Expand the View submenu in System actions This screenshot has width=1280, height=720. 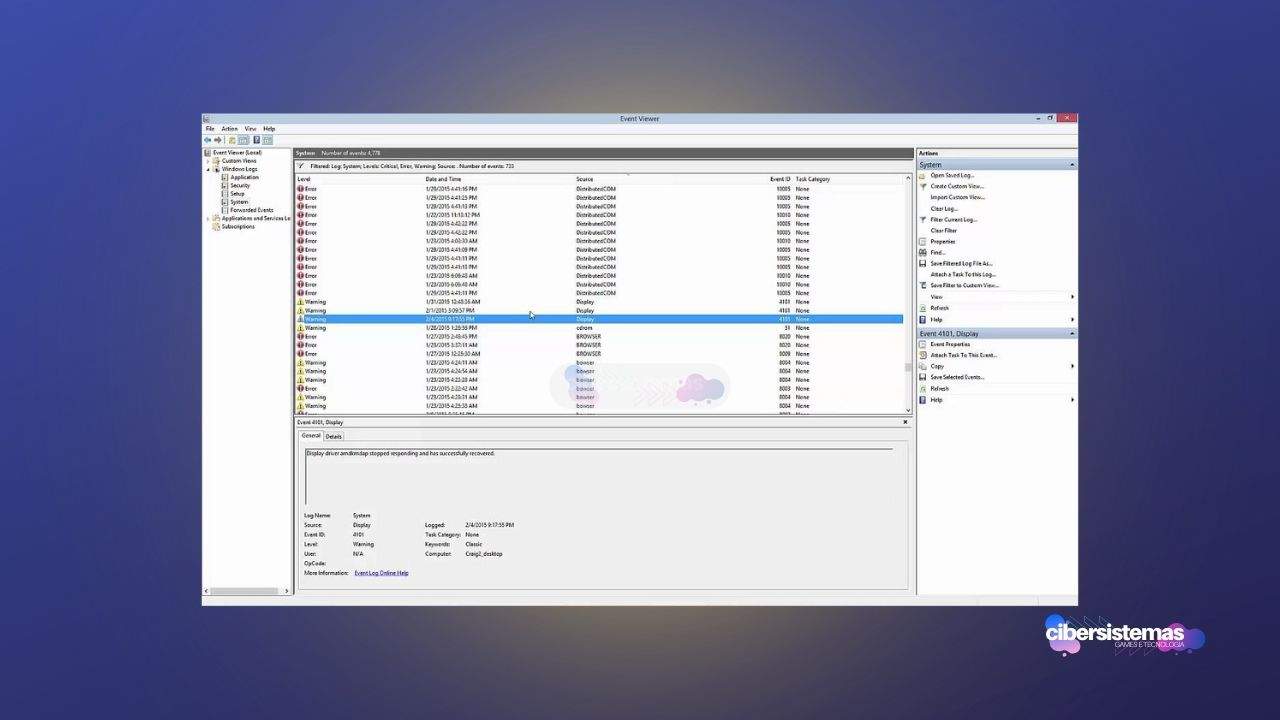click(x=1072, y=297)
